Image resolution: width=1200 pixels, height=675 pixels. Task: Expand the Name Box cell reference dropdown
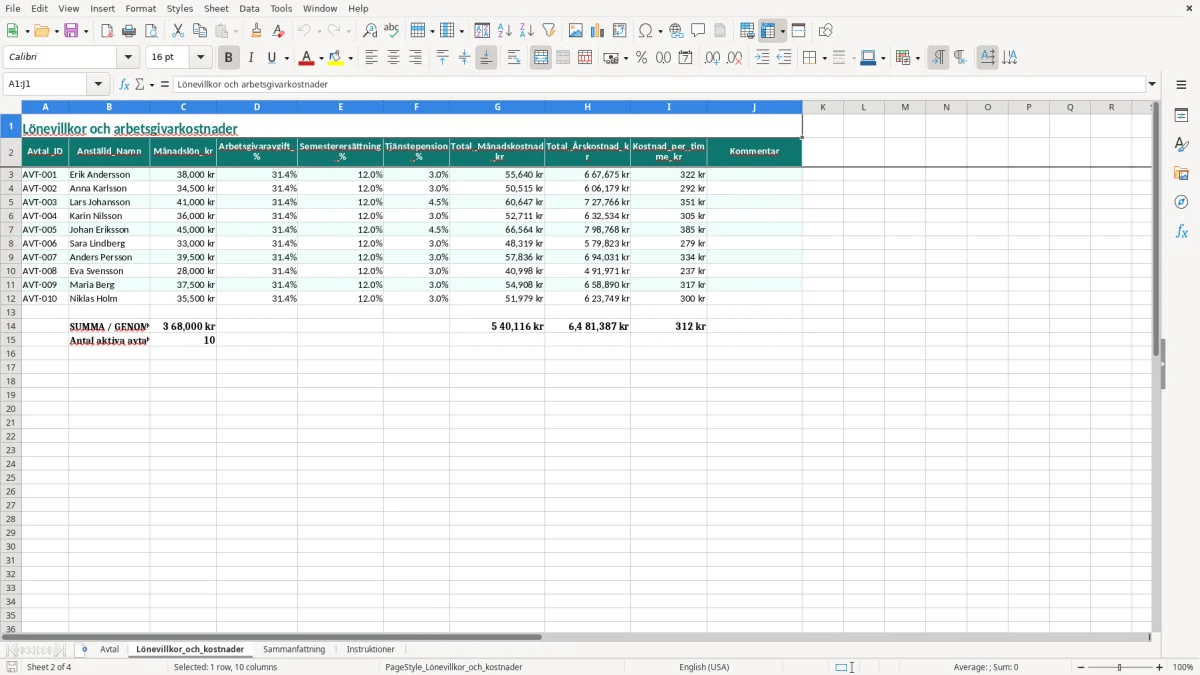tap(98, 84)
